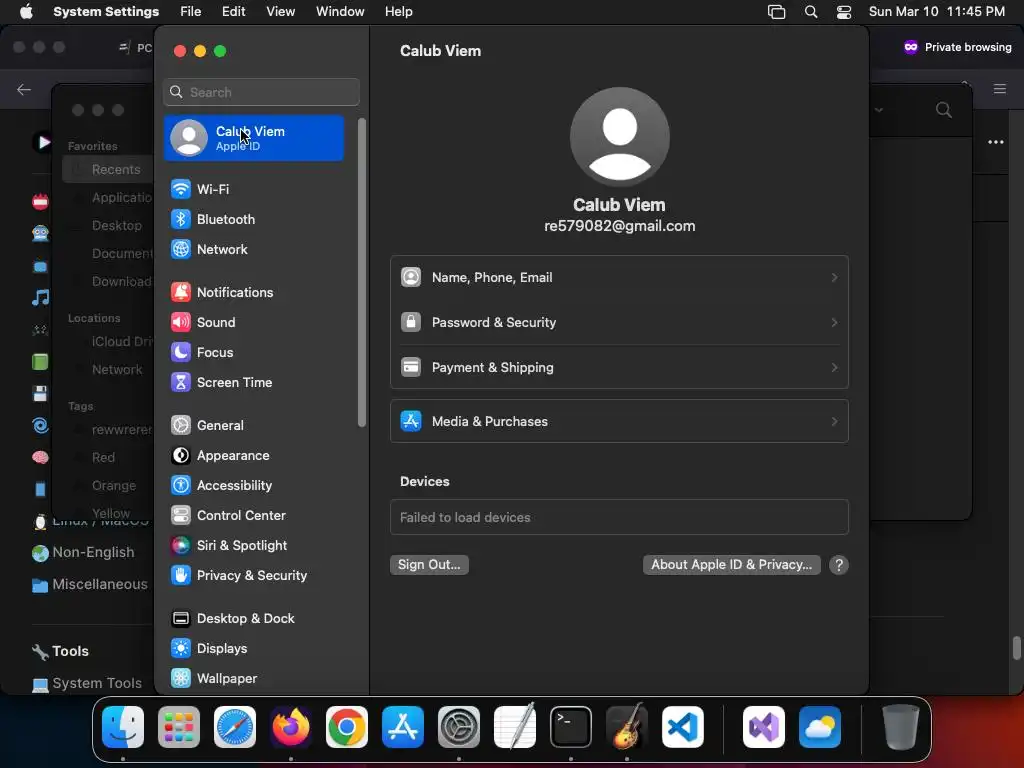Image resolution: width=1024 pixels, height=768 pixels.
Task: Expand the Media & Purchases row
Action: [x=619, y=422]
